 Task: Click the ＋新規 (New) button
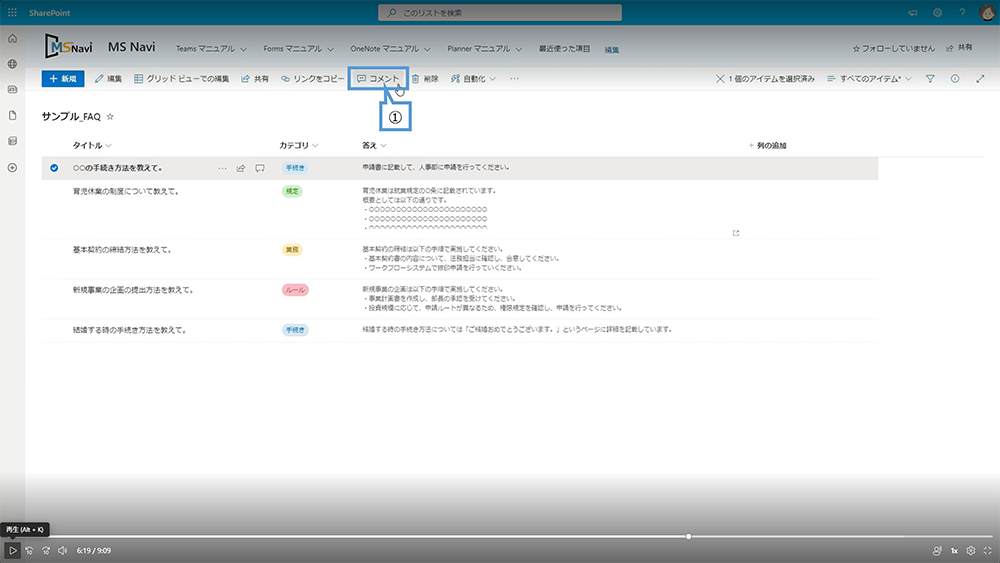tap(62, 78)
